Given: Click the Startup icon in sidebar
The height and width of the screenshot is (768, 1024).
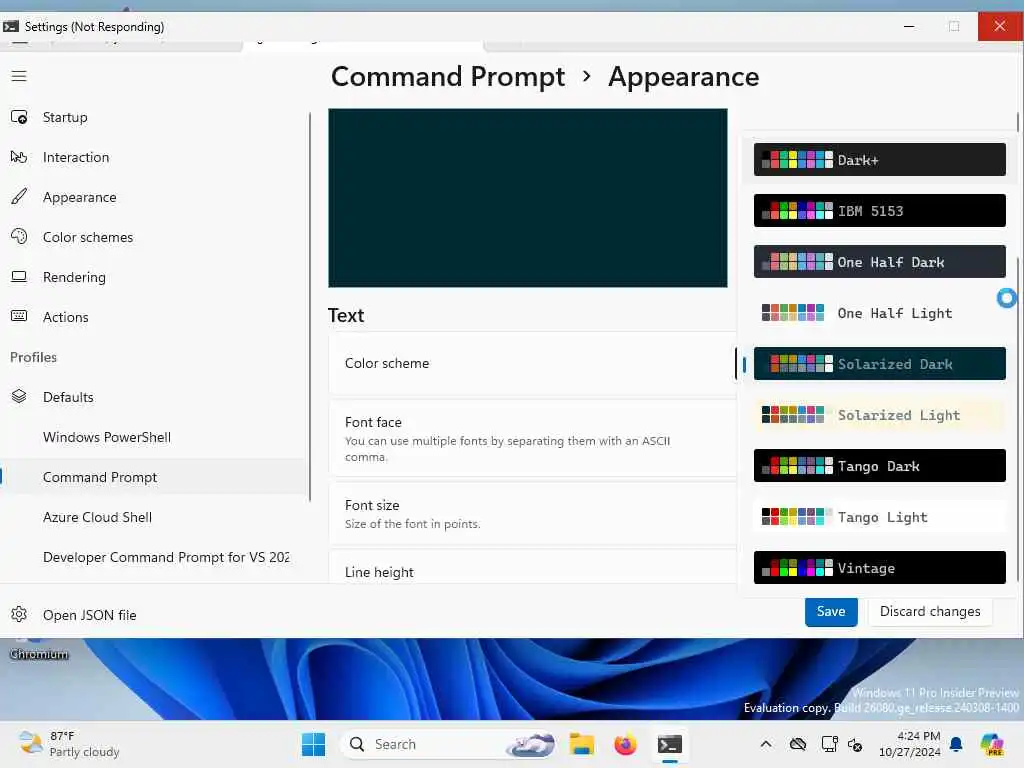Looking at the screenshot, I should click(x=19, y=117).
